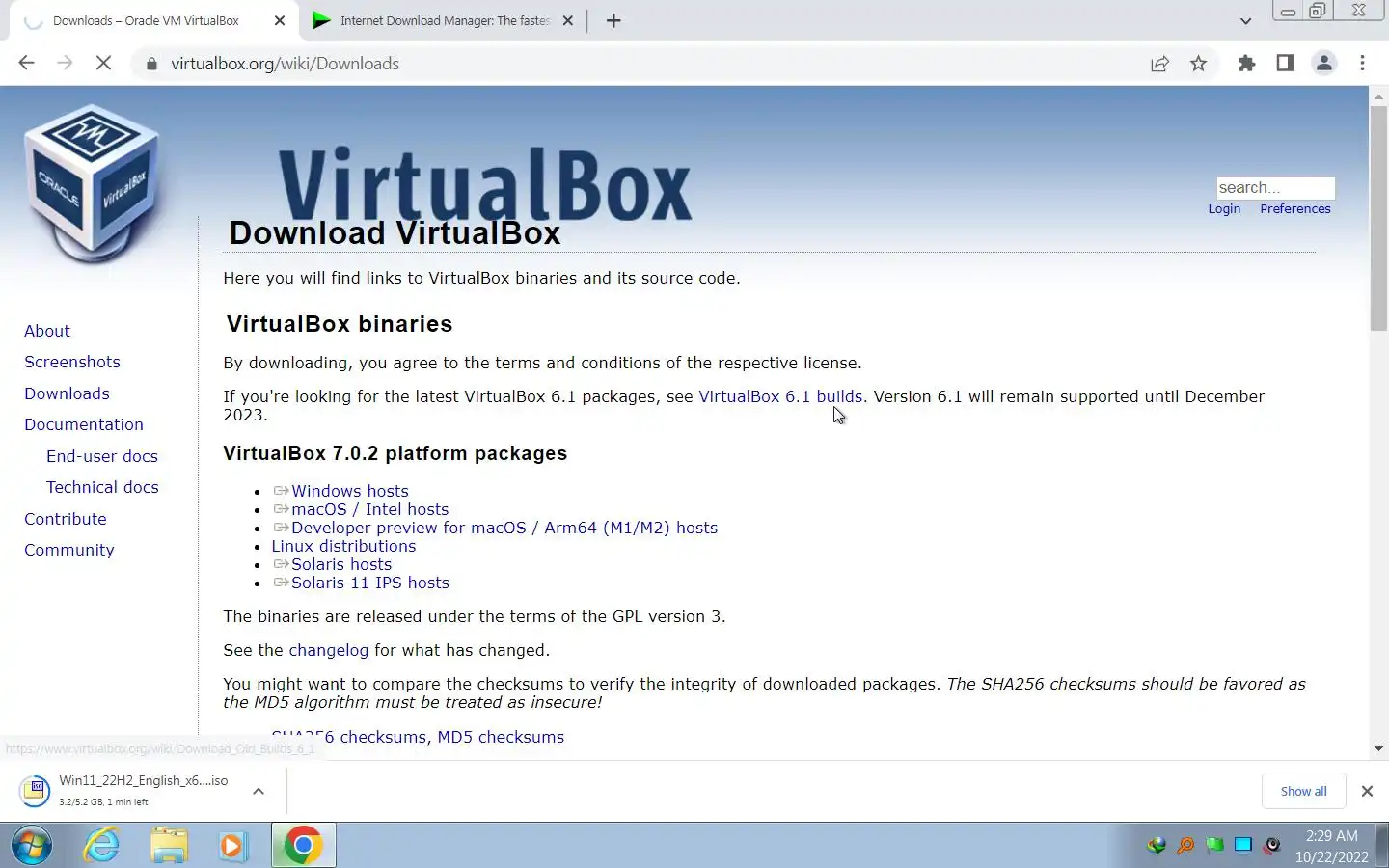Open Technical docs link
Screen dimensions: 1389x868
pos(102,487)
